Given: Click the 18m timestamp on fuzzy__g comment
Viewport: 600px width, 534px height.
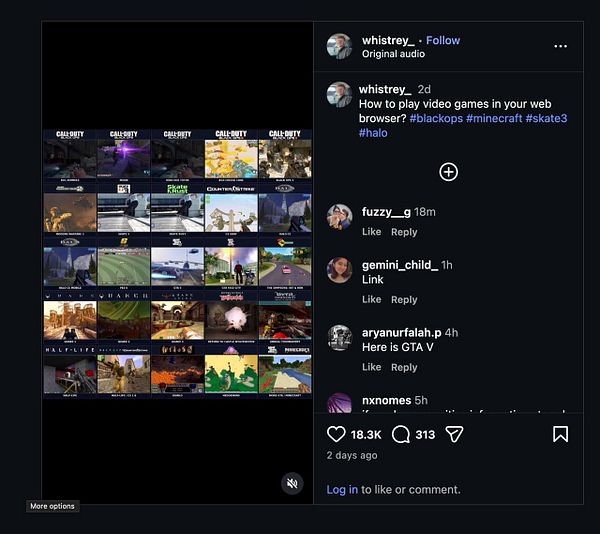Looking at the screenshot, I should (x=425, y=212).
